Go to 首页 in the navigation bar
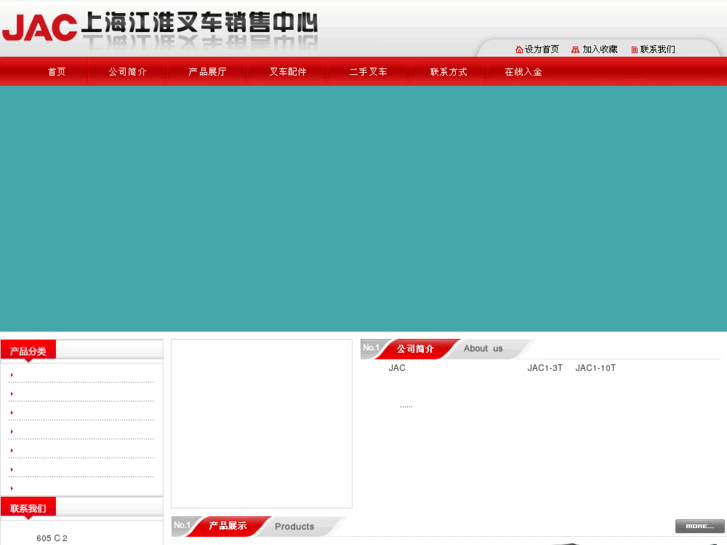The height and width of the screenshot is (545, 727). pos(57,71)
